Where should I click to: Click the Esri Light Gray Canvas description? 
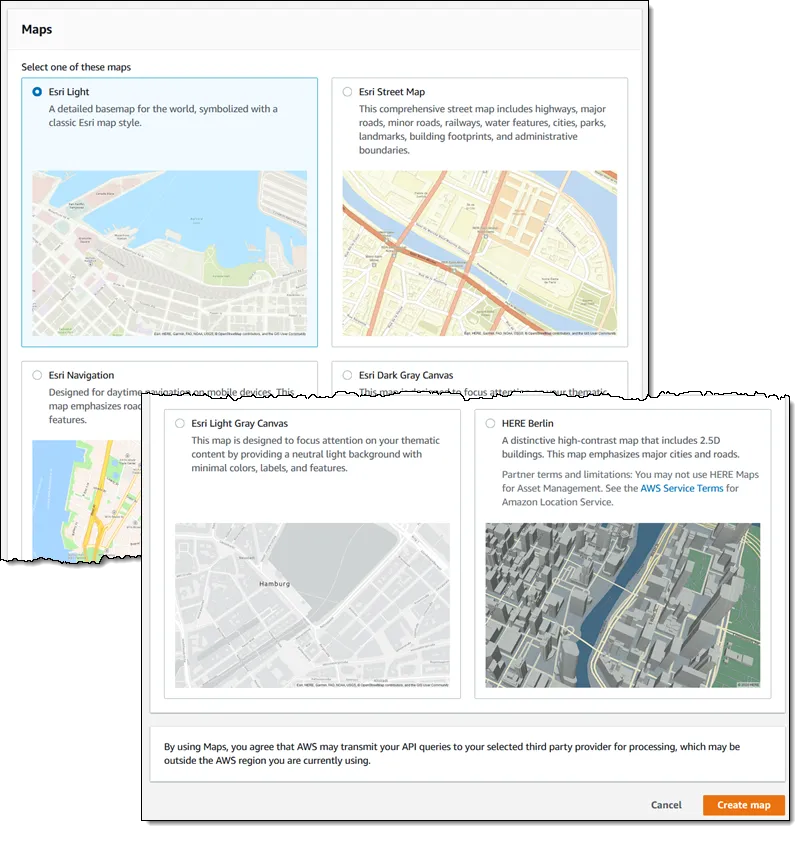(315, 454)
